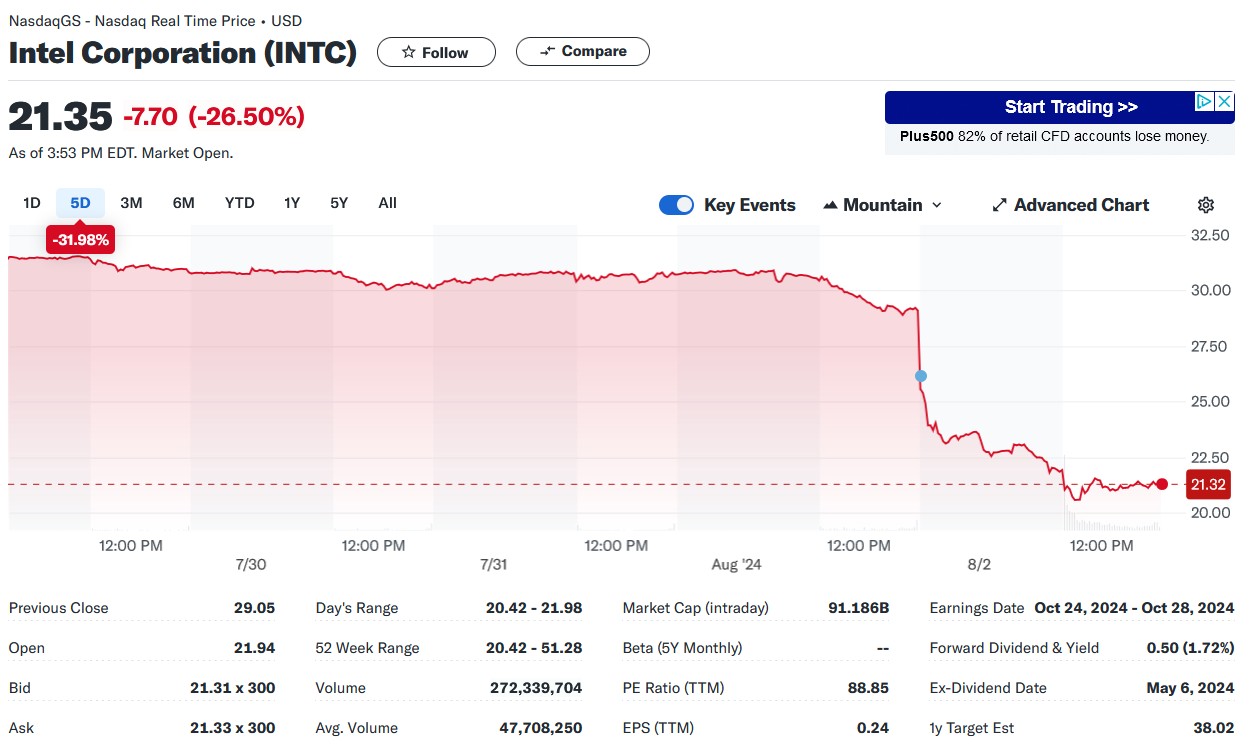Click the 8/2 date label on axis
The width and height of the screenshot is (1258, 756).
coord(979,564)
